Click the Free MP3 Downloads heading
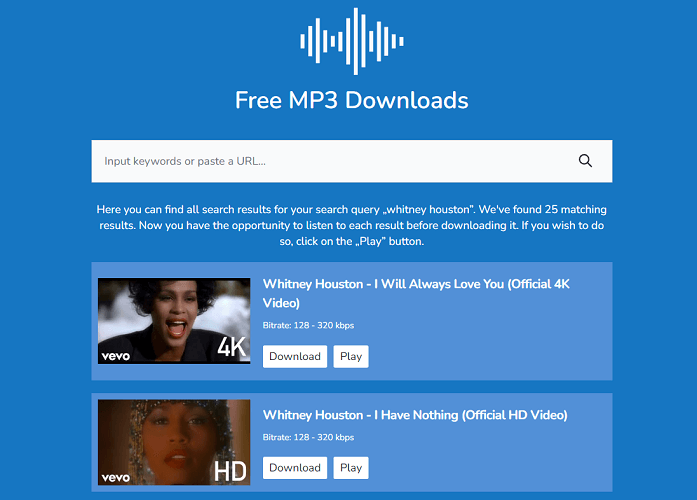This screenshot has width=697, height=500. pos(352,100)
